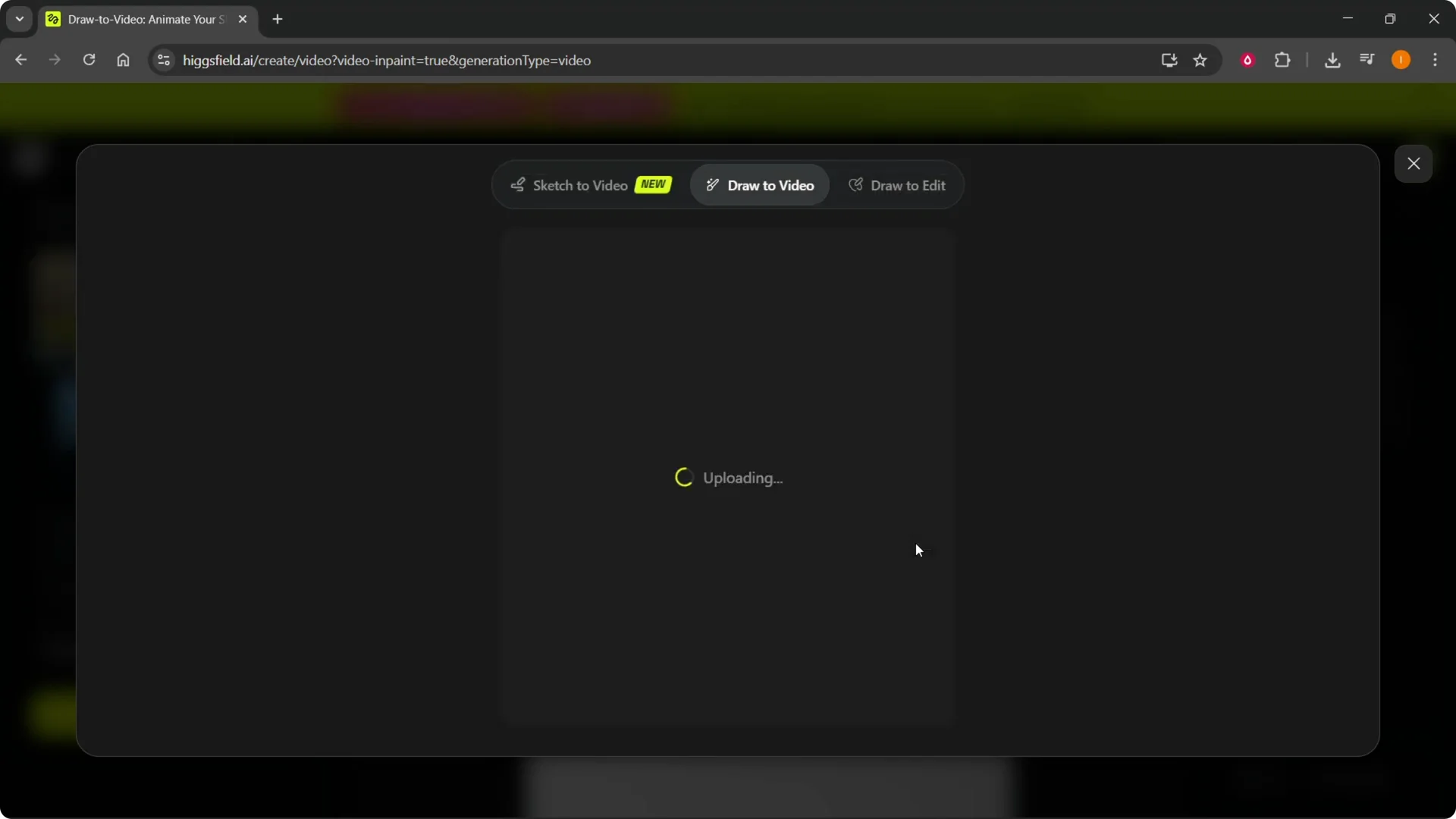This screenshot has width=1456, height=819.
Task: Navigate back using the back arrow
Action: [x=20, y=60]
